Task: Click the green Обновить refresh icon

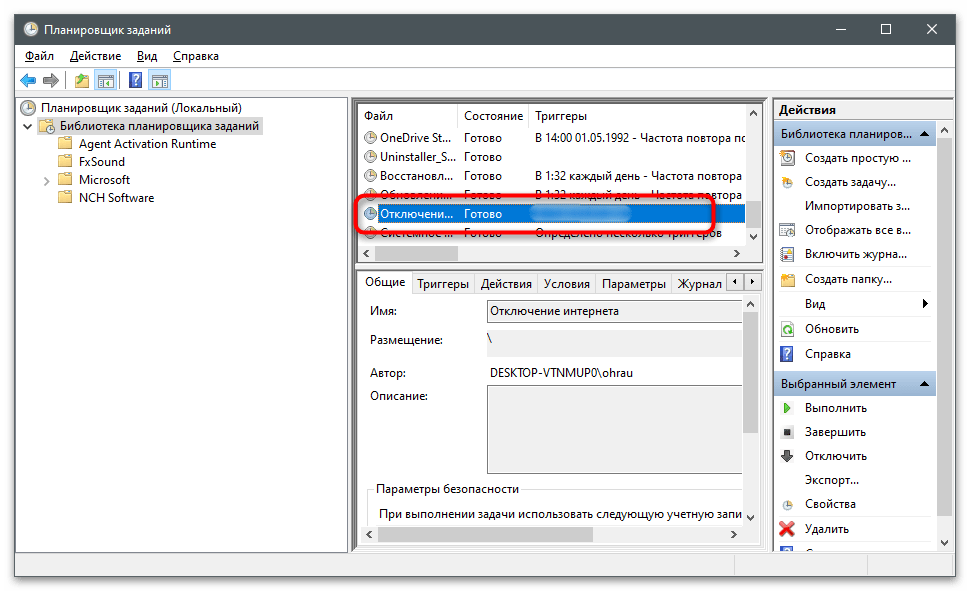Action: point(788,329)
